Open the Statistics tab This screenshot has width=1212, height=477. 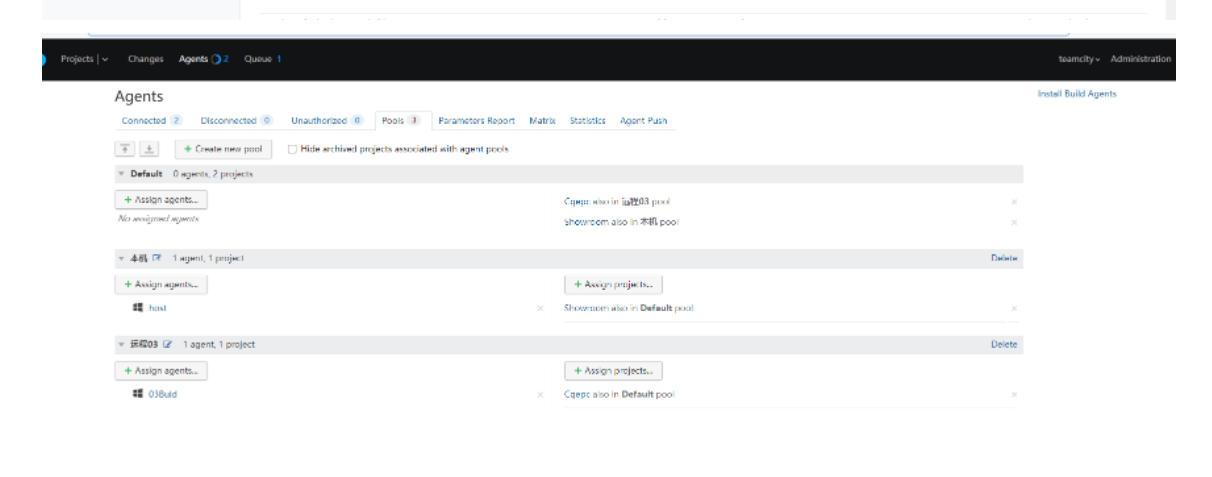tap(588, 120)
